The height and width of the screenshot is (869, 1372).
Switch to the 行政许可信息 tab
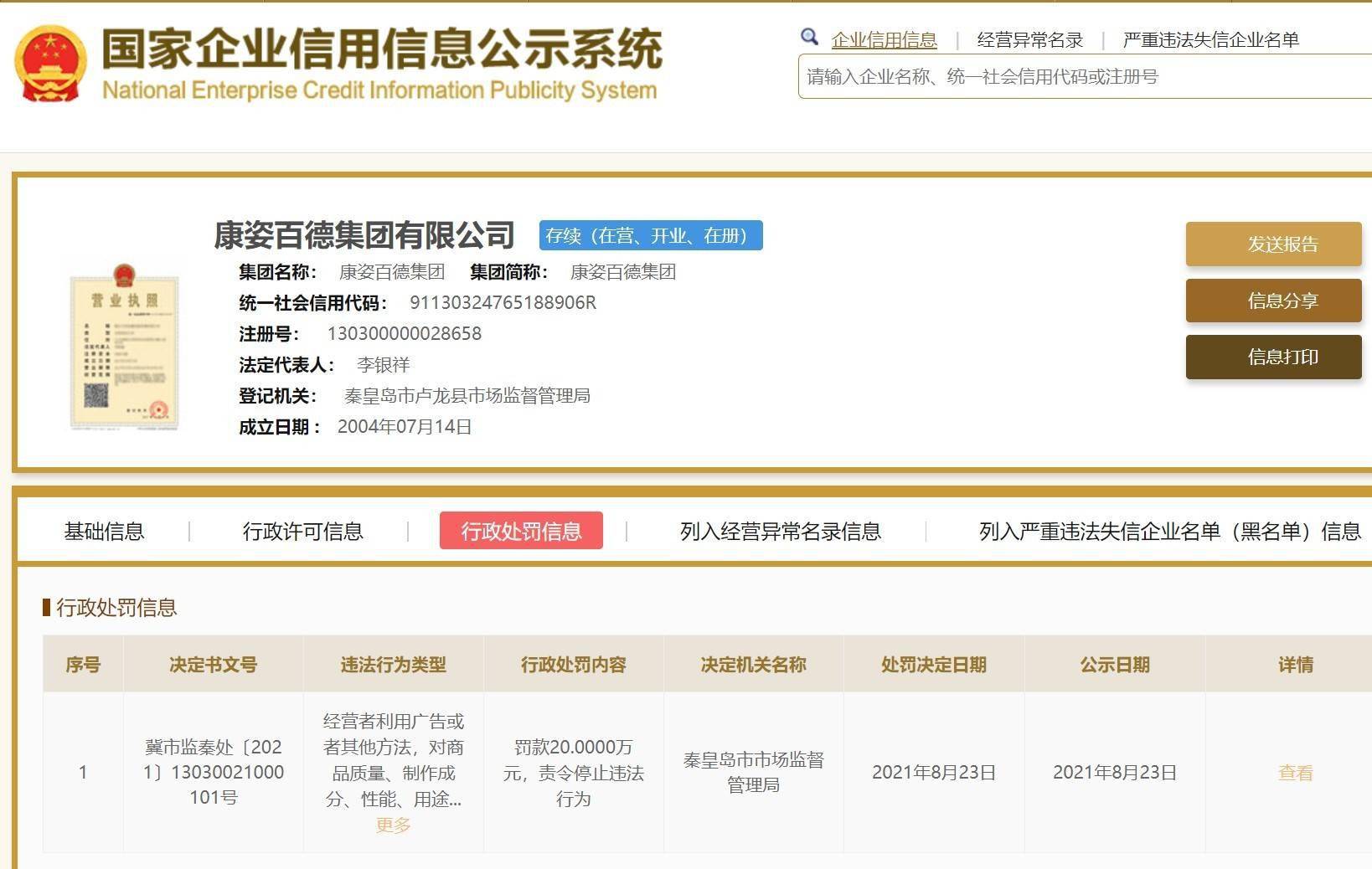pos(306,531)
